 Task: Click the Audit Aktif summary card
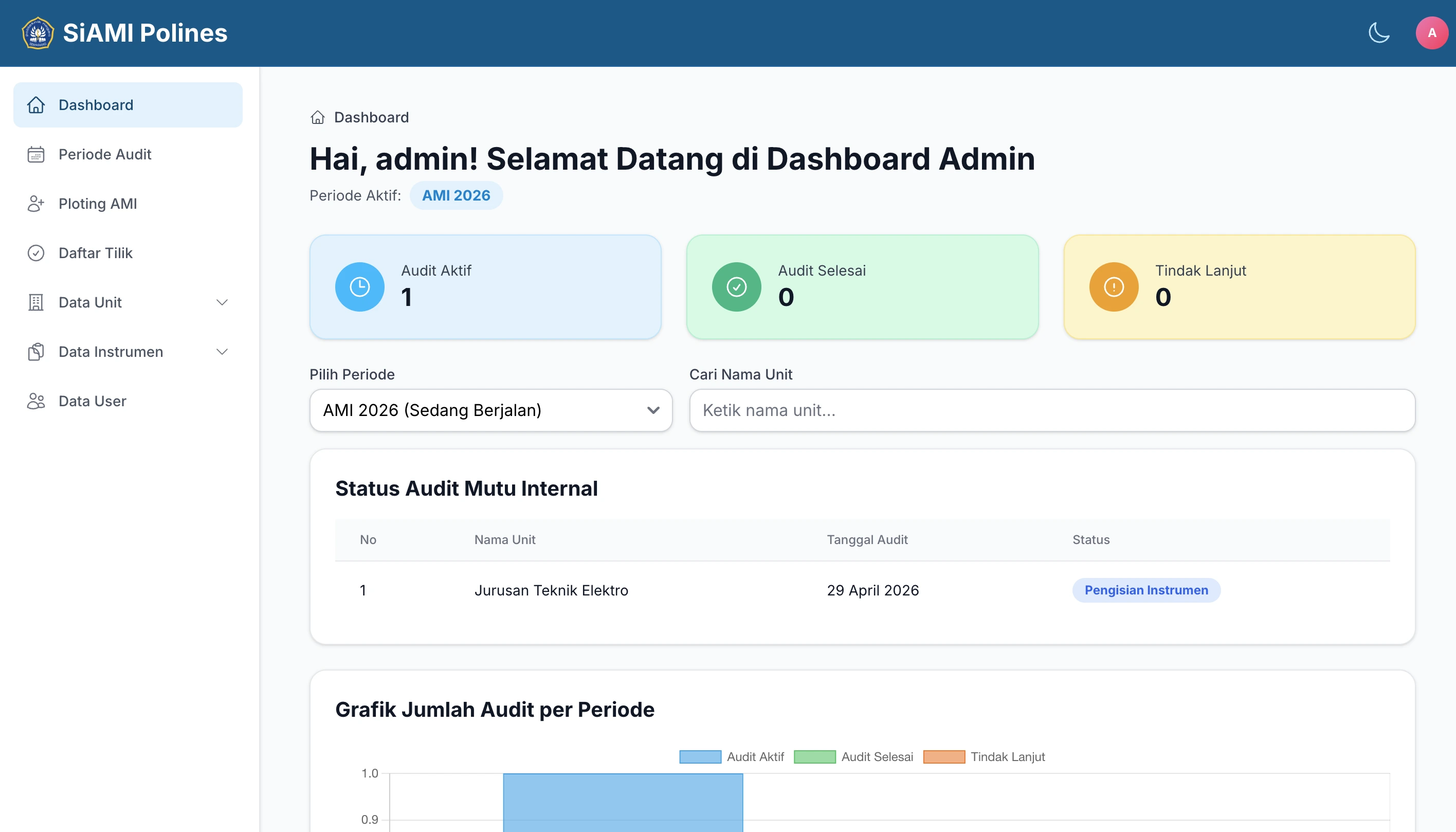coord(485,287)
